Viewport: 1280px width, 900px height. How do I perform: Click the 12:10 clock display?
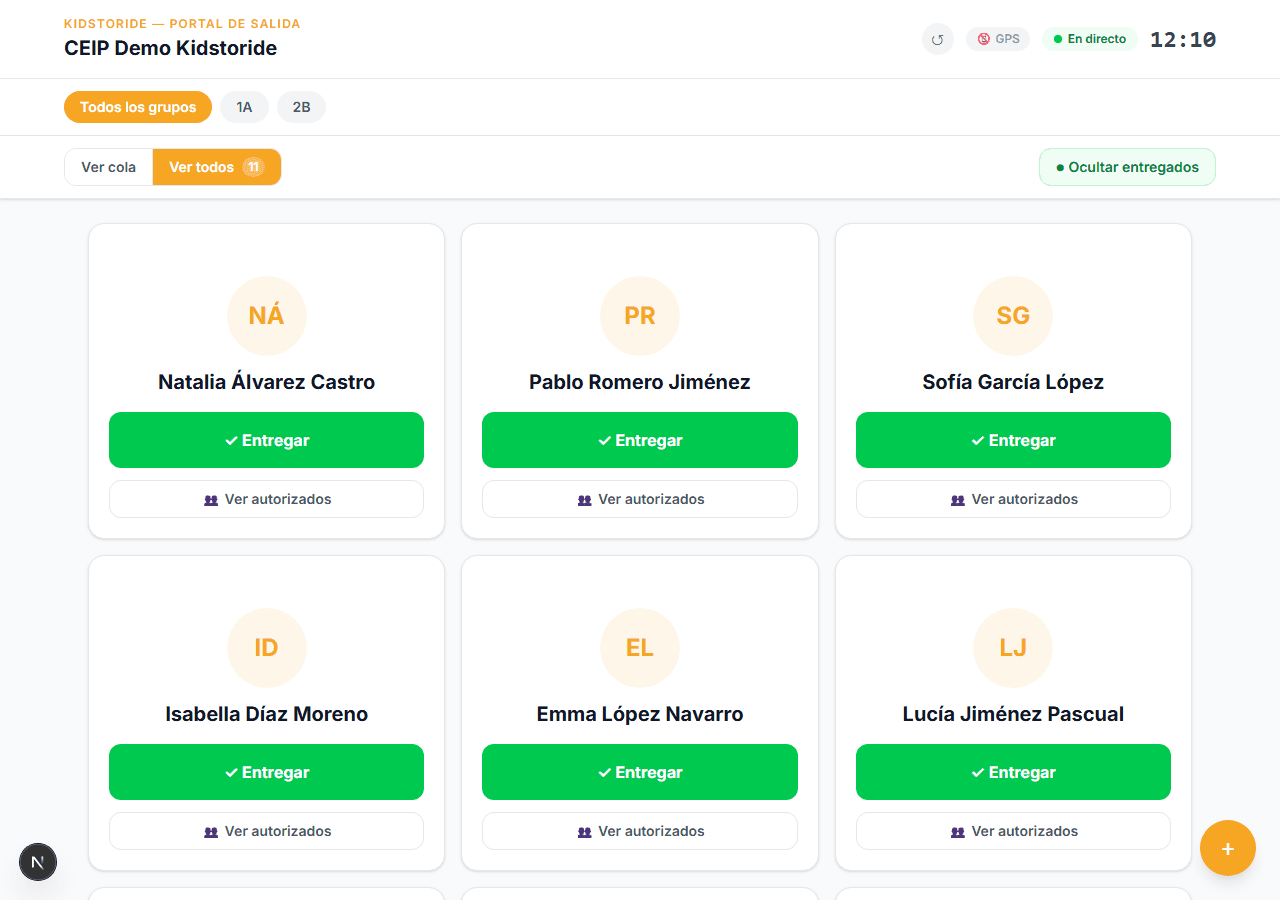coord(1183,40)
